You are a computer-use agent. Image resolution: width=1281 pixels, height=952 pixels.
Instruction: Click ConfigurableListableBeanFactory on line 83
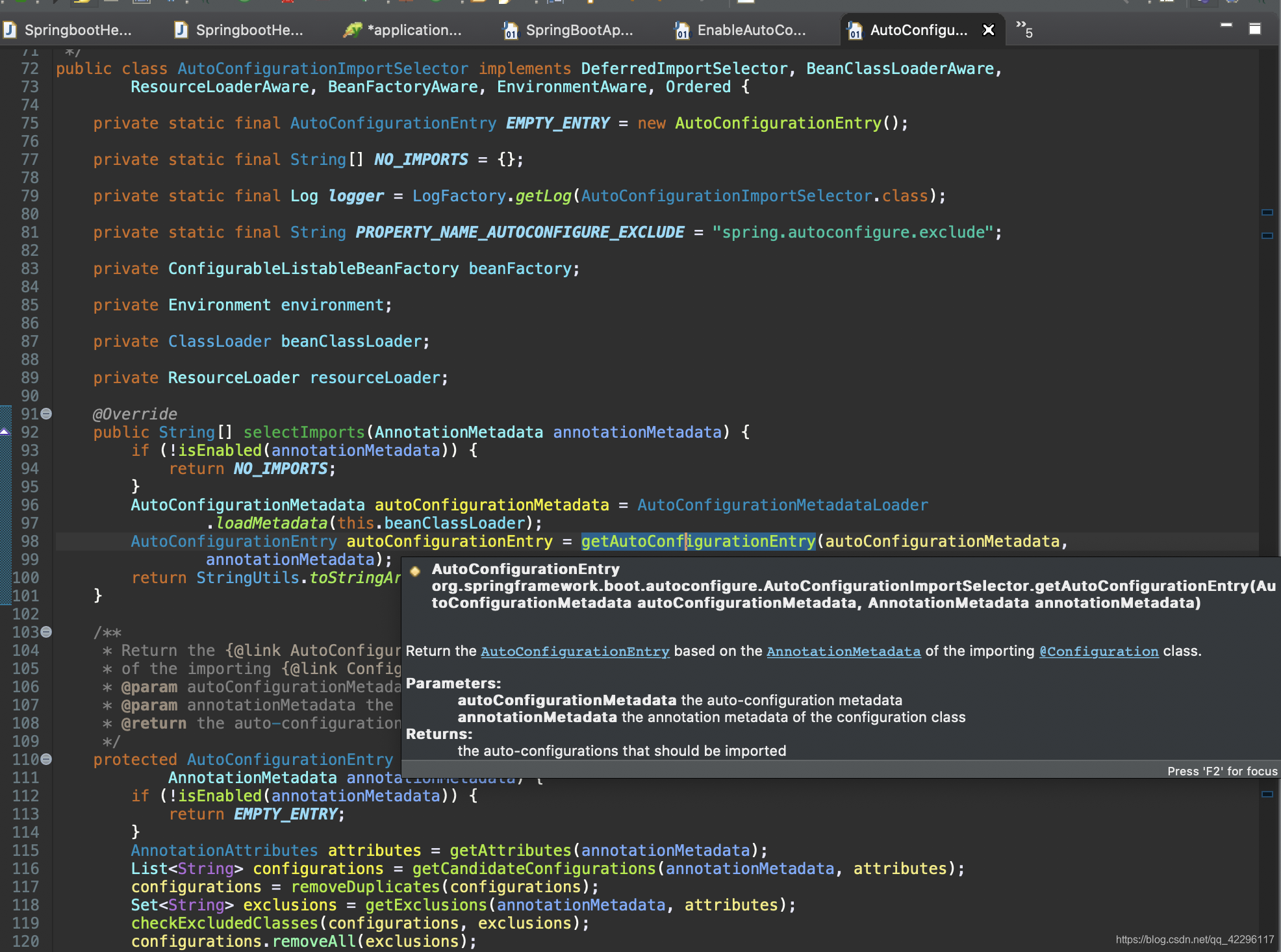coord(313,269)
